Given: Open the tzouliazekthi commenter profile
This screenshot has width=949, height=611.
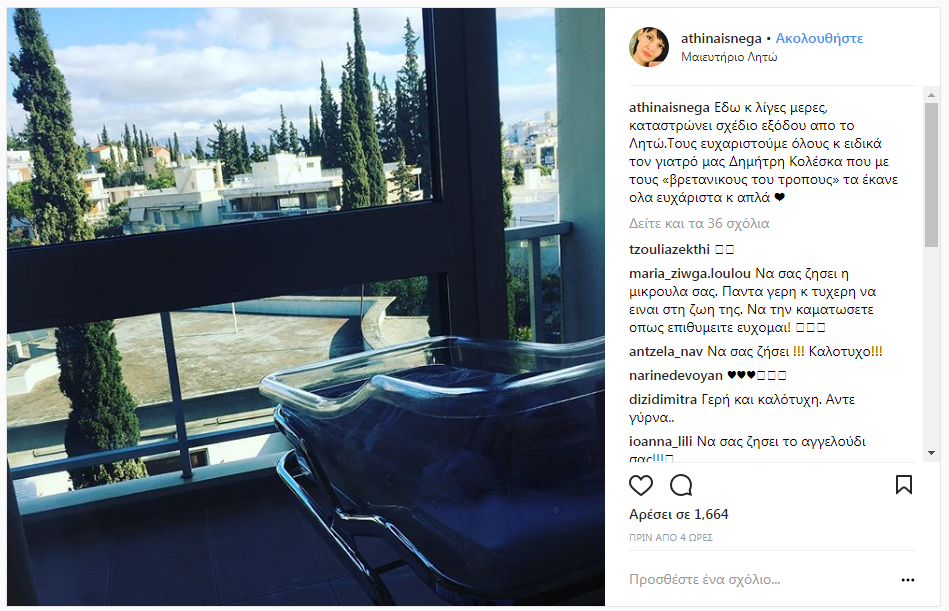Looking at the screenshot, I should 669,249.
